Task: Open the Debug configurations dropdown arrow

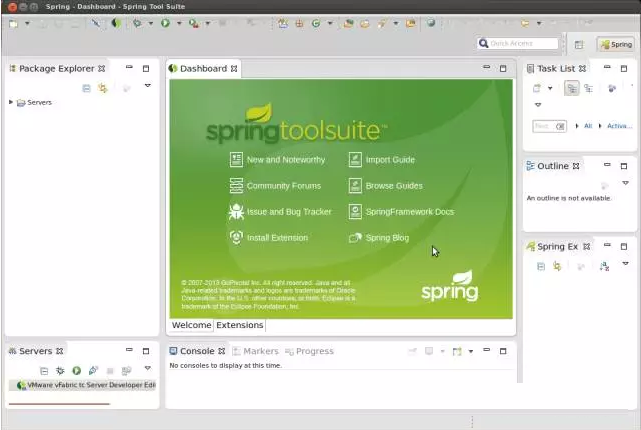Action: pyautogui.click(x=150, y=24)
